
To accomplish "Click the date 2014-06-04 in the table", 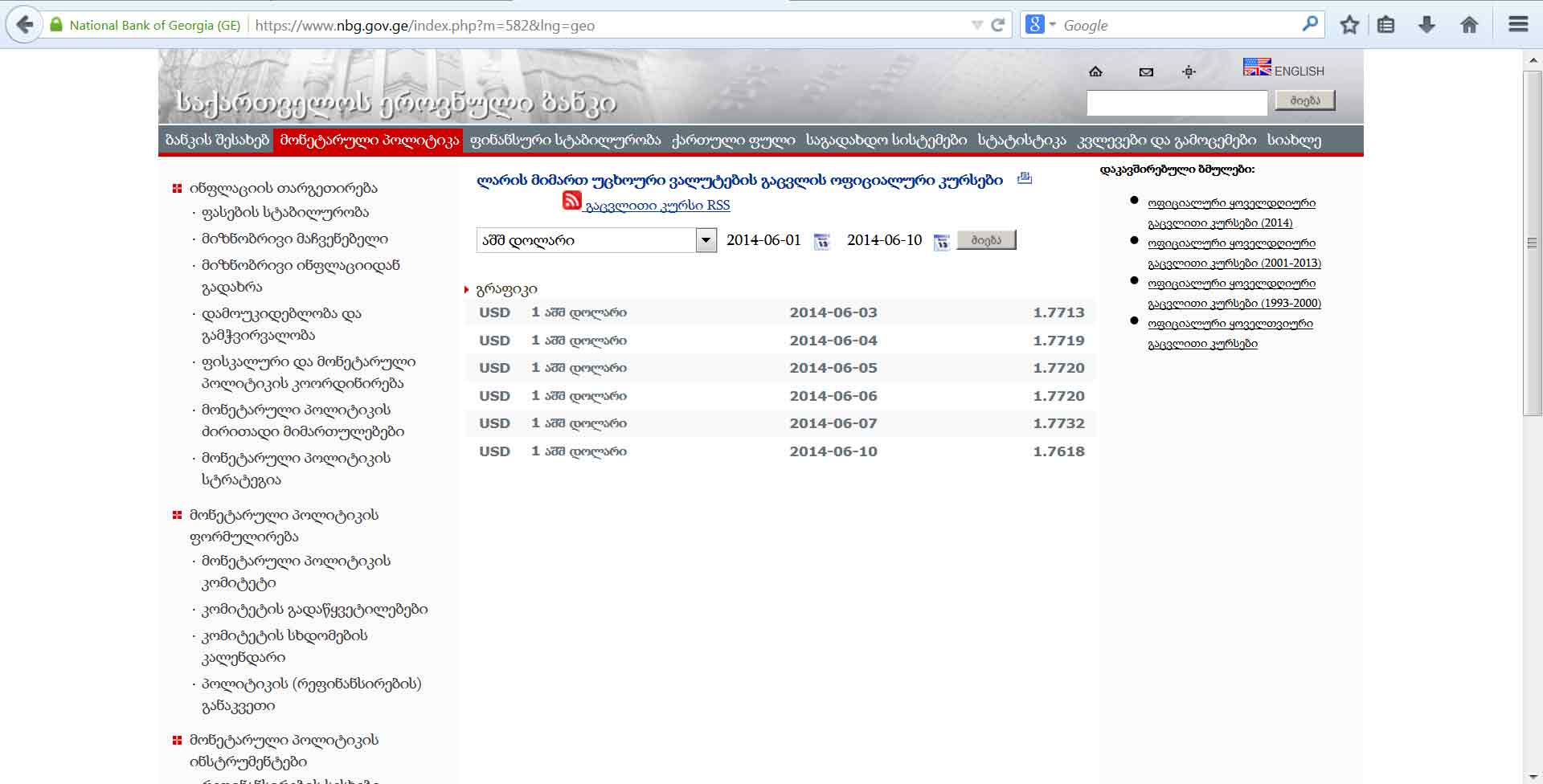I will [833, 341].
